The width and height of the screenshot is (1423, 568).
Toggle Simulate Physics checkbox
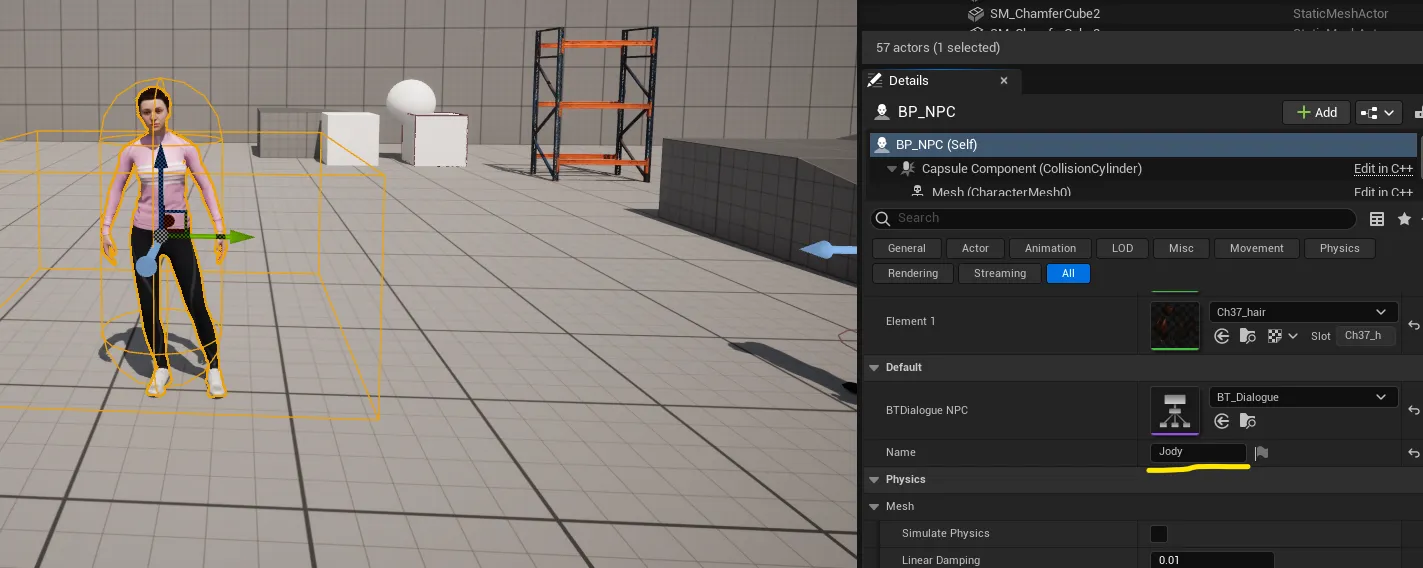pos(1159,533)
